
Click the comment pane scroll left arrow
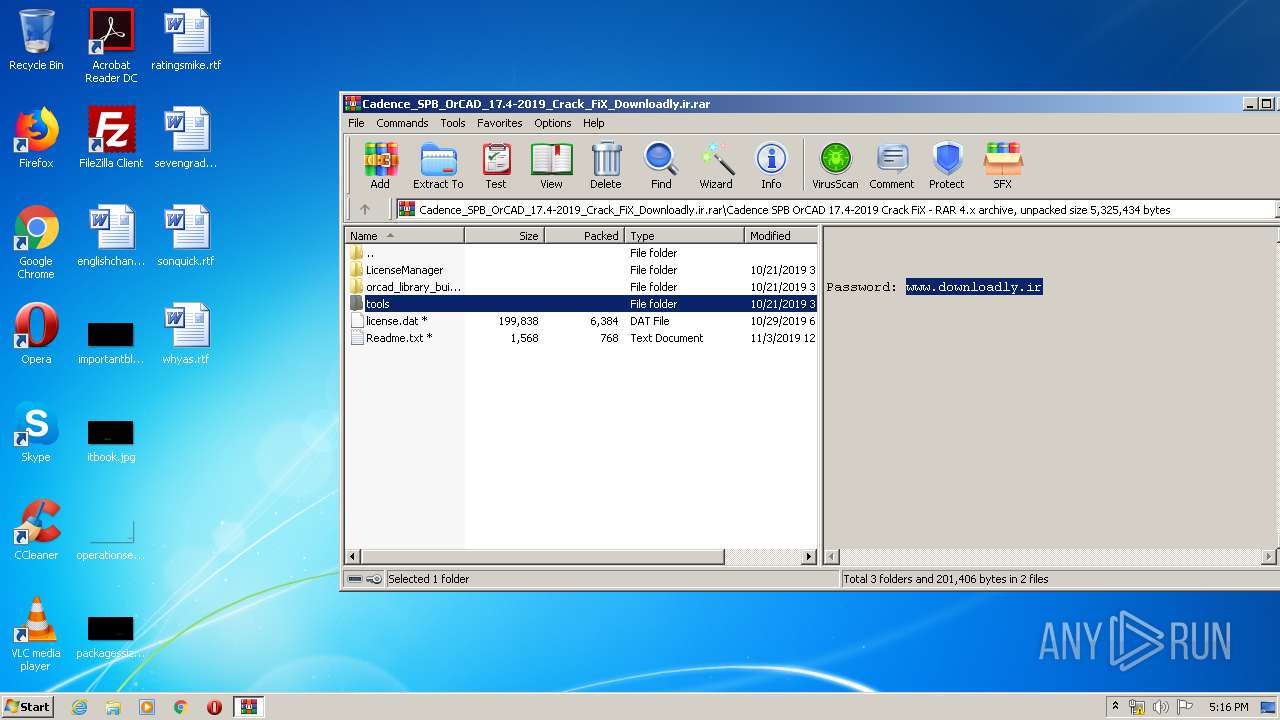(x=831, y=556)
